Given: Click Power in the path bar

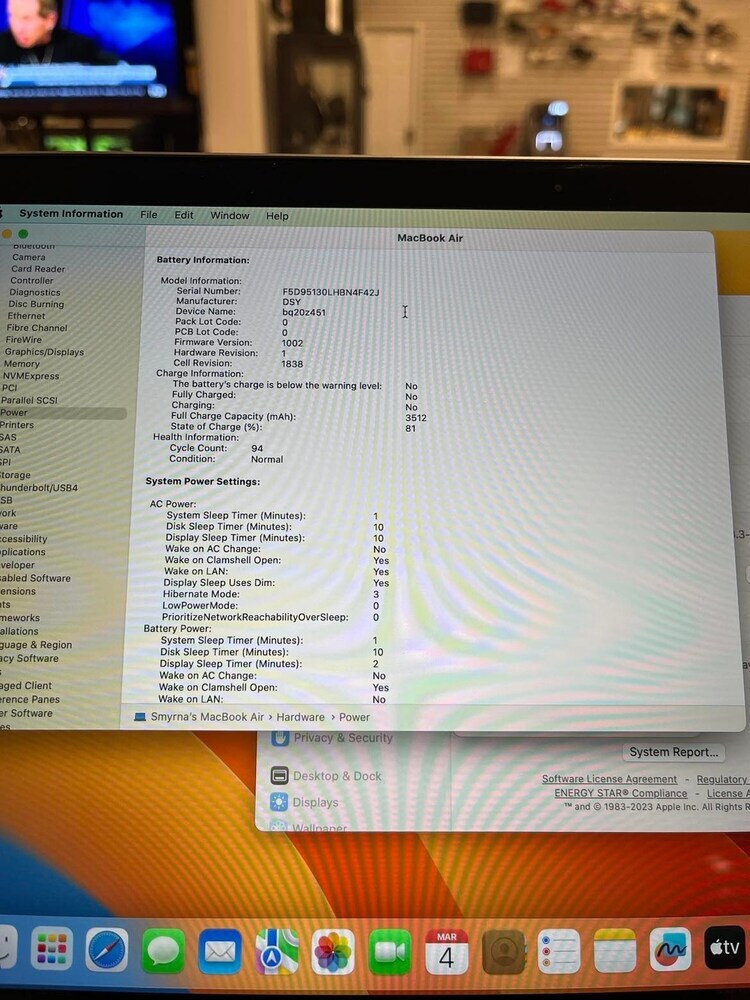Looking at the screenshot, I should pyautogui.click(x=354, y=717).
